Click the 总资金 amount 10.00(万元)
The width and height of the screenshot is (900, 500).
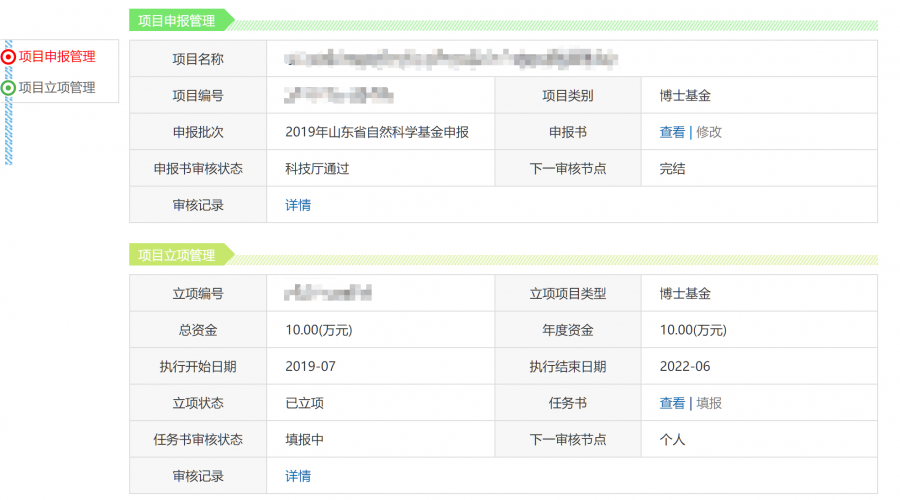[x=318, y=330]
